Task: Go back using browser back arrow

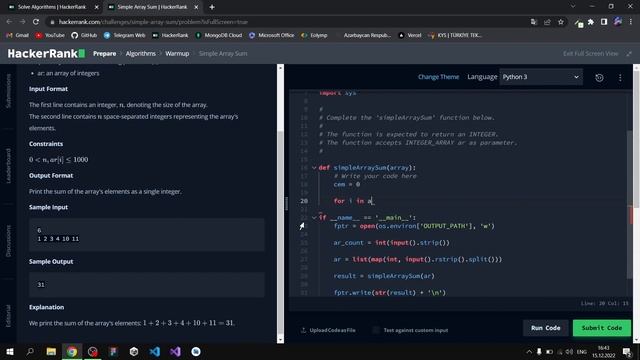Action: click(9, 22)
